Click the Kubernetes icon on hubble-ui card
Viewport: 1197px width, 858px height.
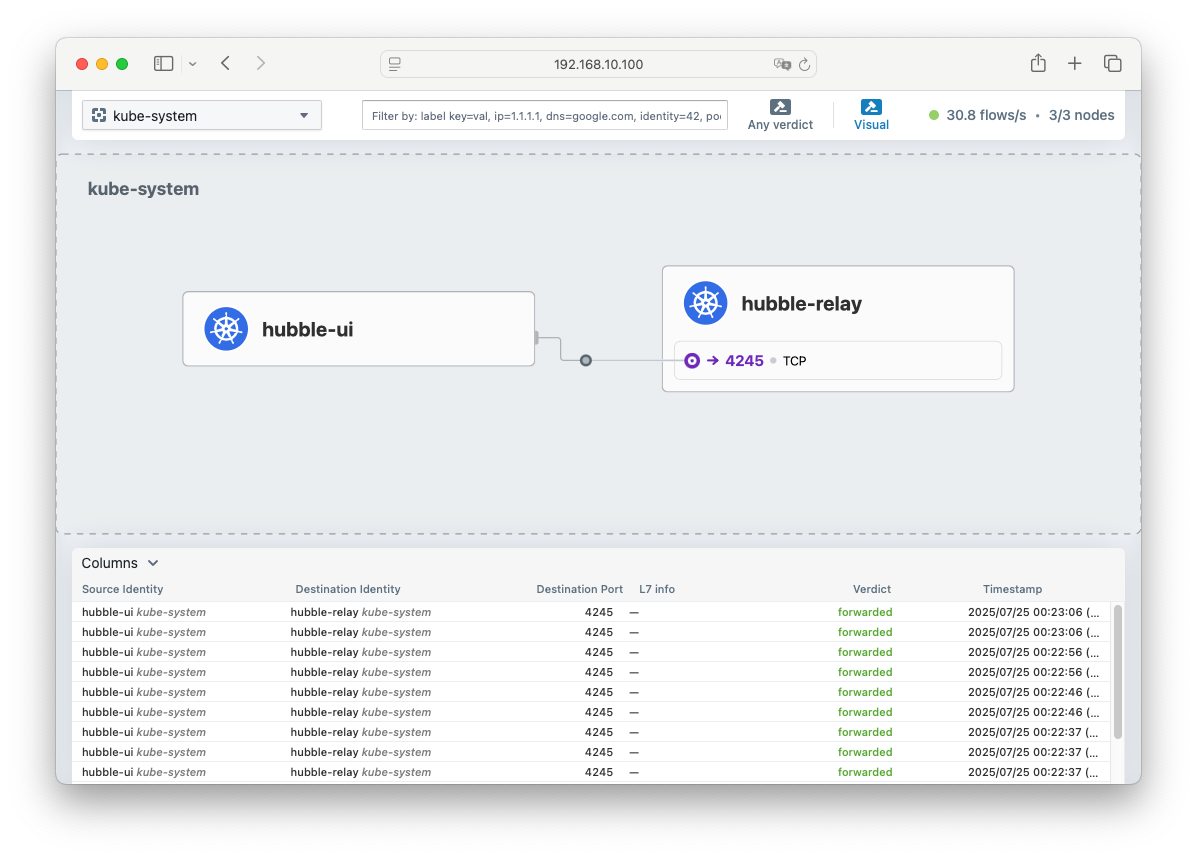click(226, 329)
